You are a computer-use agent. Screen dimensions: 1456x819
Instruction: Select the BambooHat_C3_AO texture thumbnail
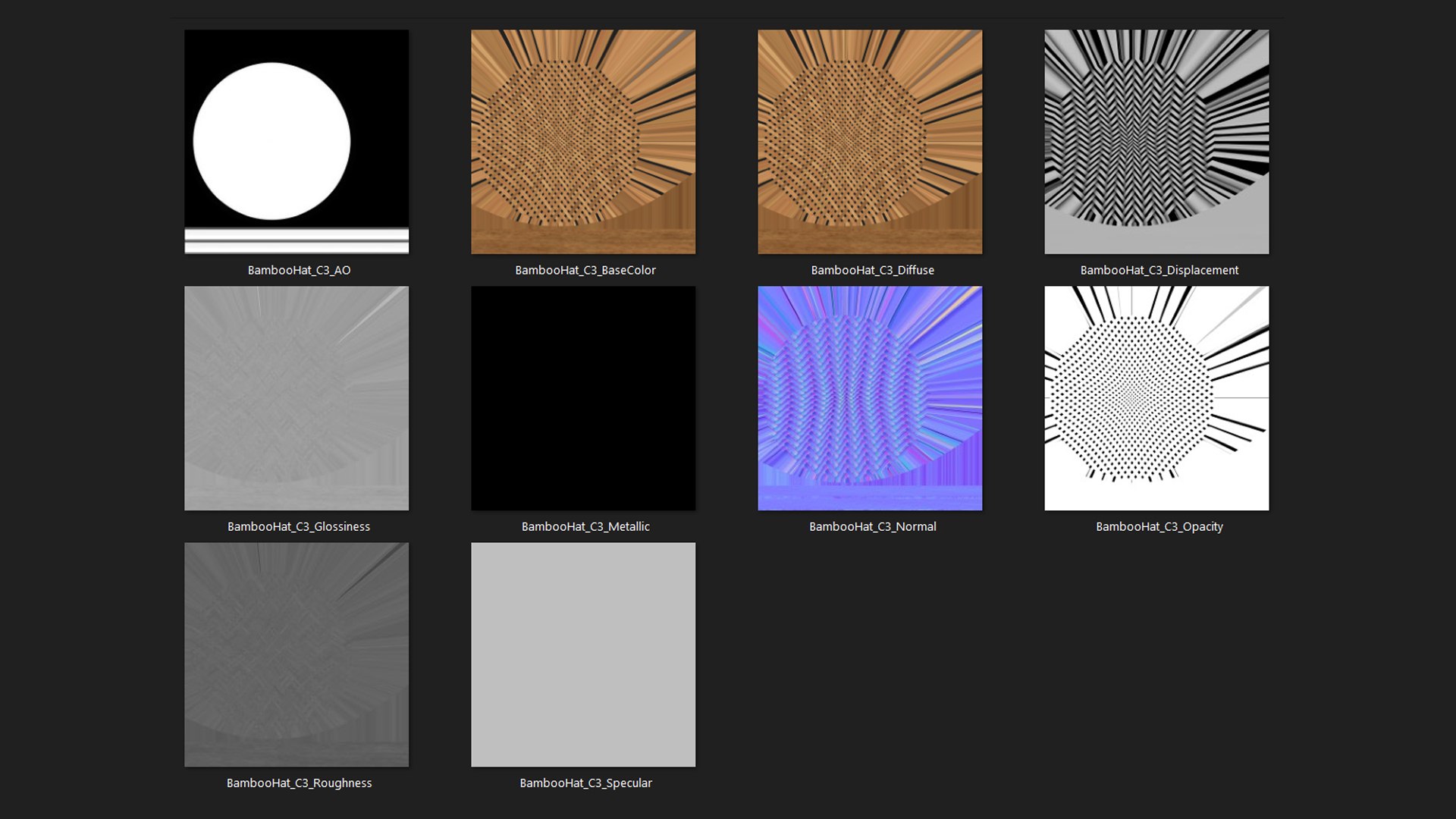297,142
